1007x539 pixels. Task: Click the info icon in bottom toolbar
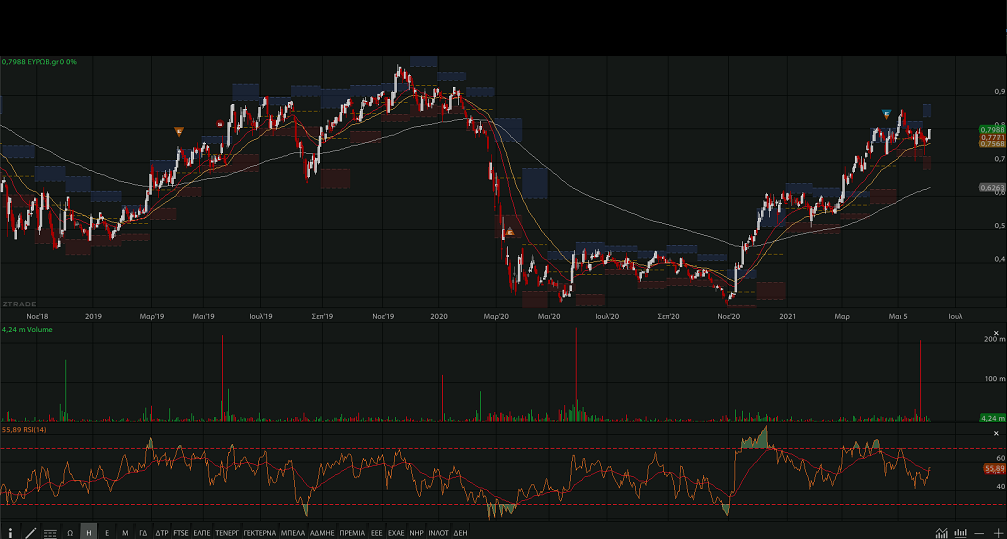point(11,533)
